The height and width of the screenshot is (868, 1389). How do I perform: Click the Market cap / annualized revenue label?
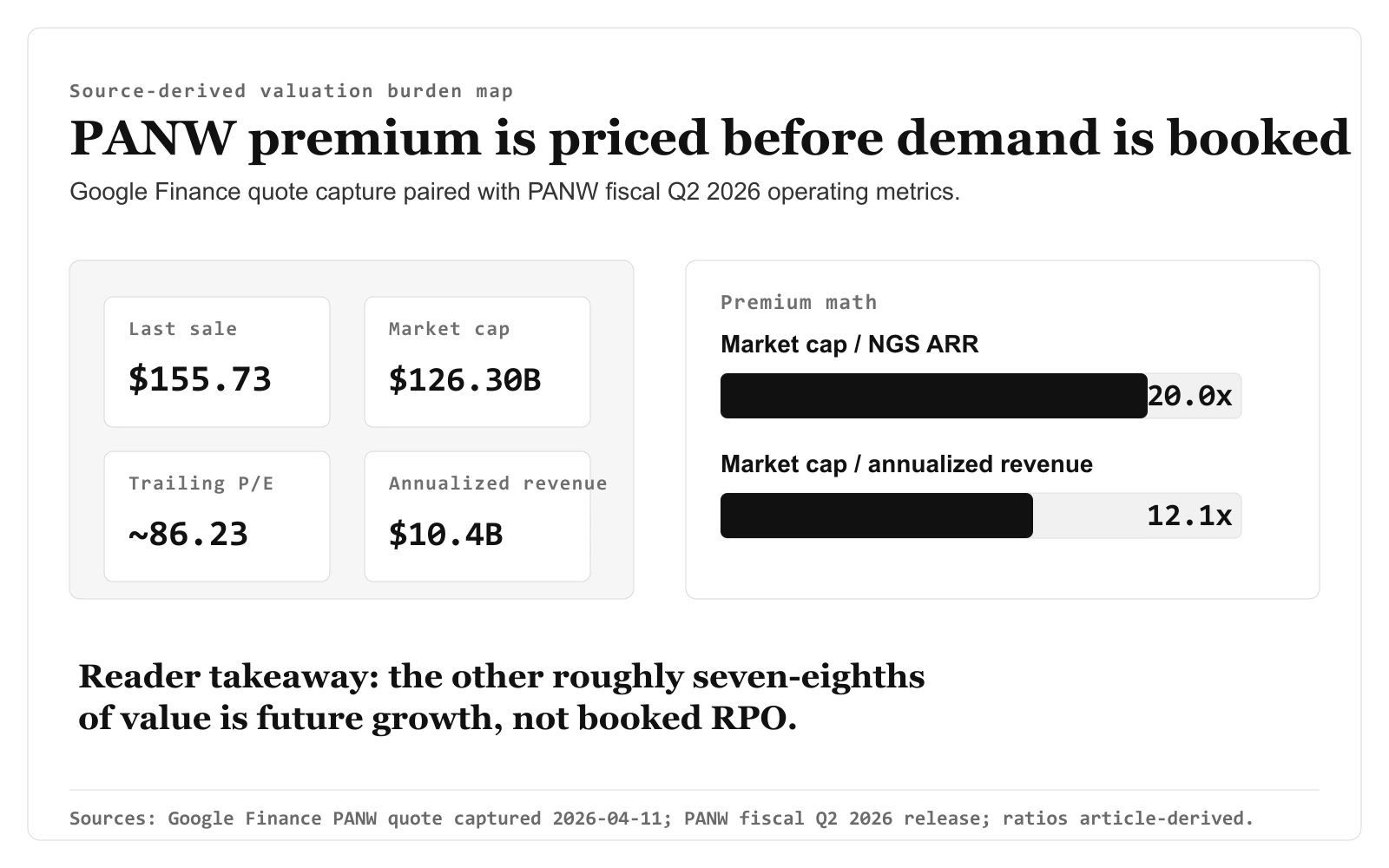(x=906, y=464)
